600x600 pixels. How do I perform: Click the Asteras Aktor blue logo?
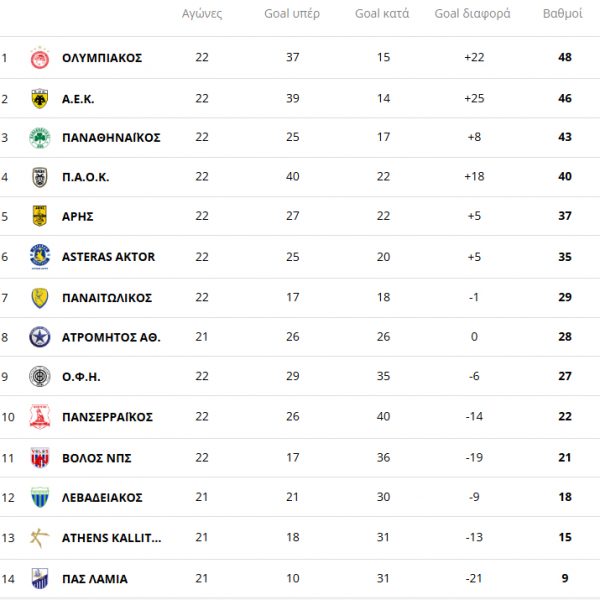[39, 257]
